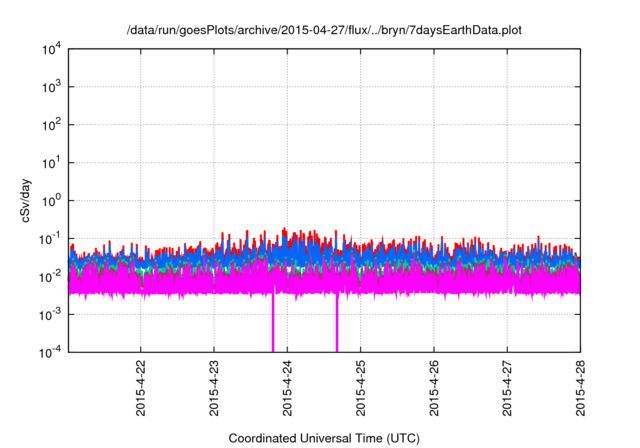Viewport: 640px width, 448px height.
Task: Select the 2015-4-22 date tick label
Action: [140, 388]
